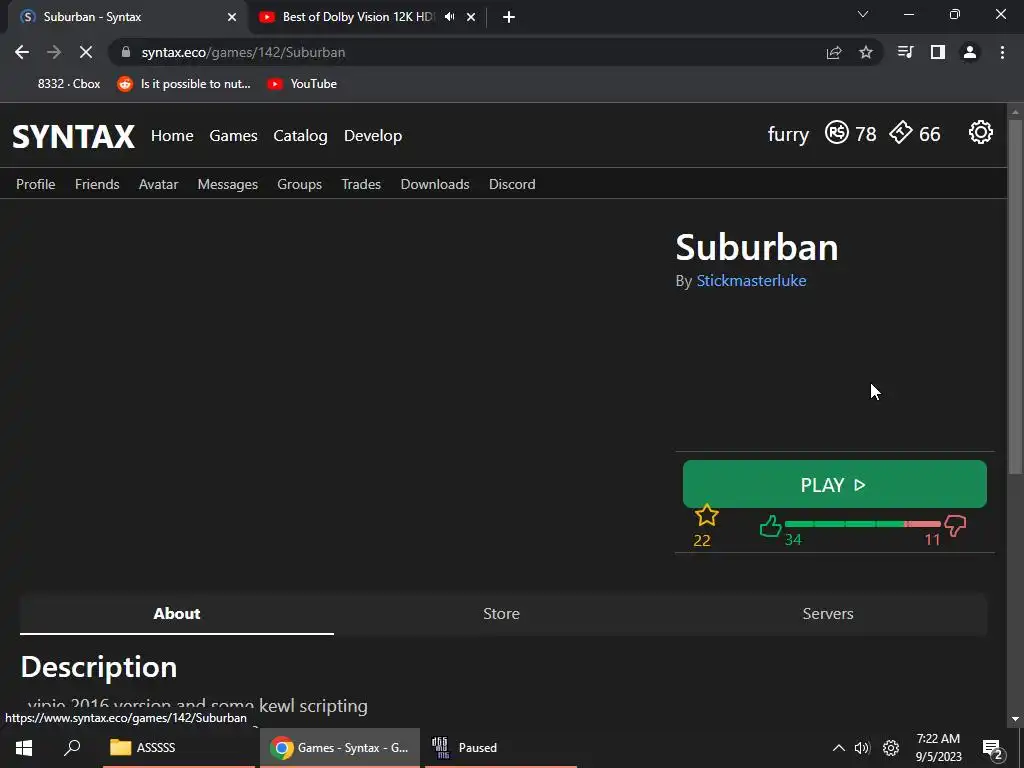Click the Robux balance value 78
1024x768 pixels.
866,135
